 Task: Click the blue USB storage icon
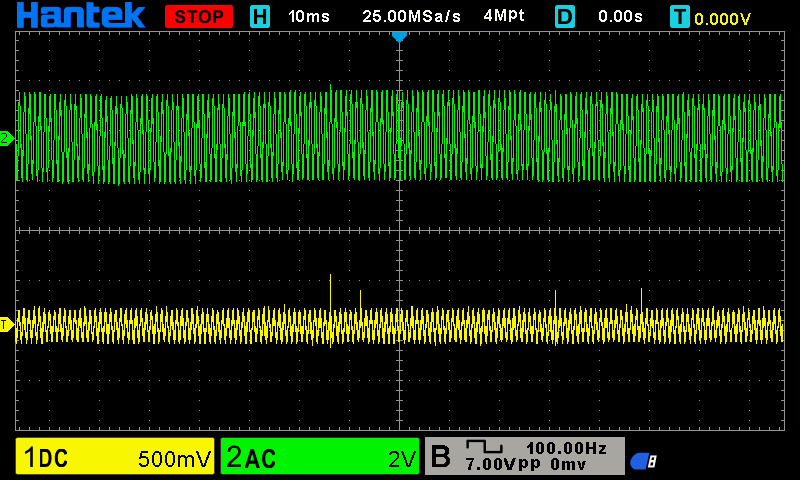[643, 461]
